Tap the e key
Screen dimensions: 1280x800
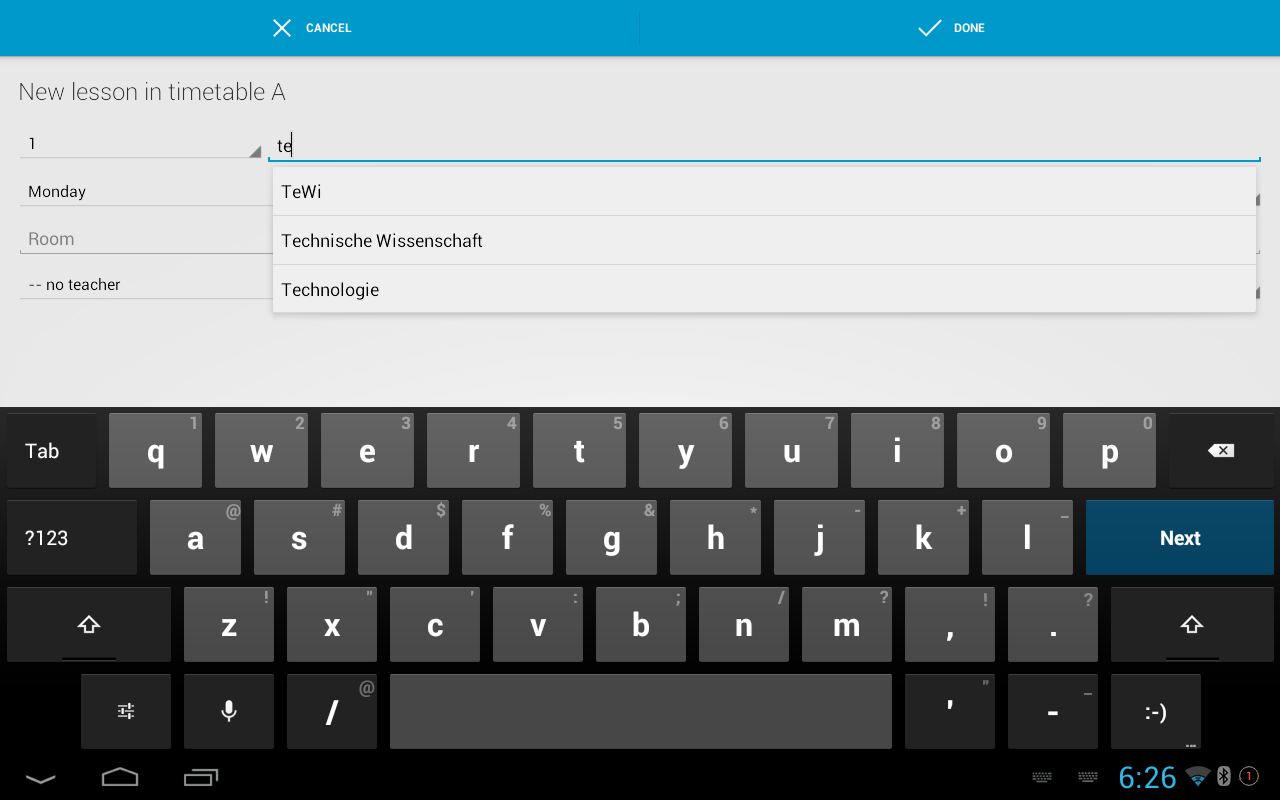(x=367, y=451)
